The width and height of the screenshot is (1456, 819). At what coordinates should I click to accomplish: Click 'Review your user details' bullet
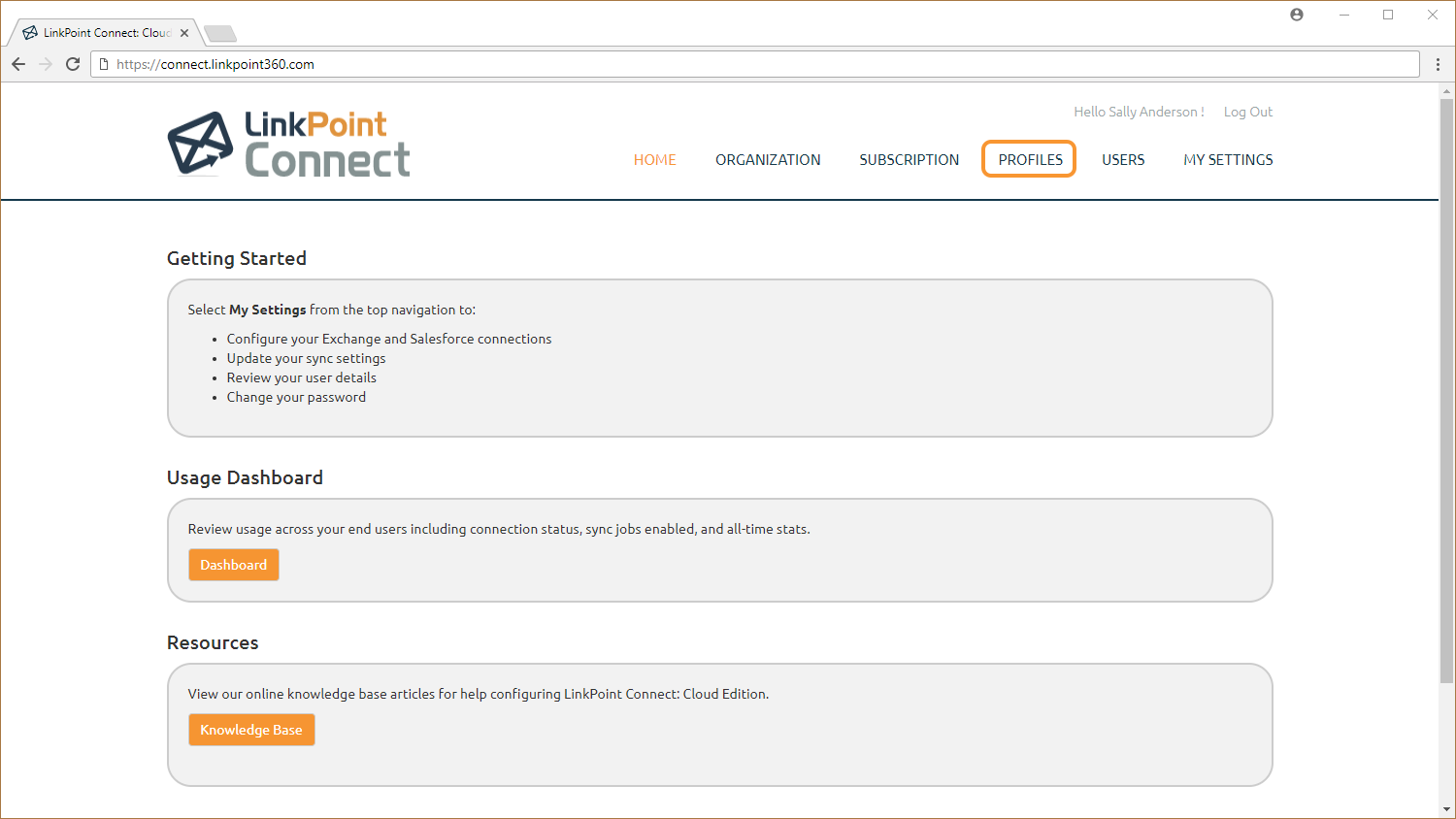301,377
